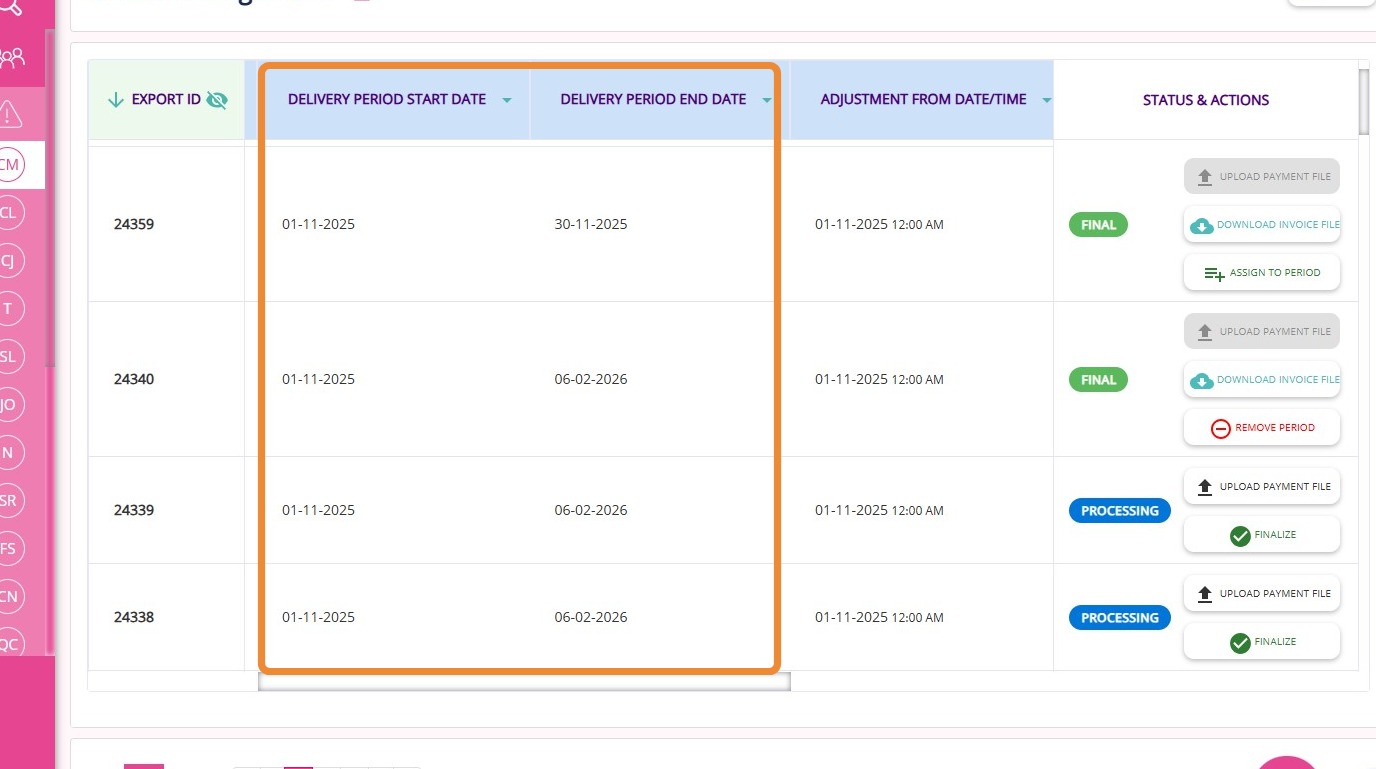Remove period from export 24340
Screen dimensions: 1376x769
pos(1262,428)
